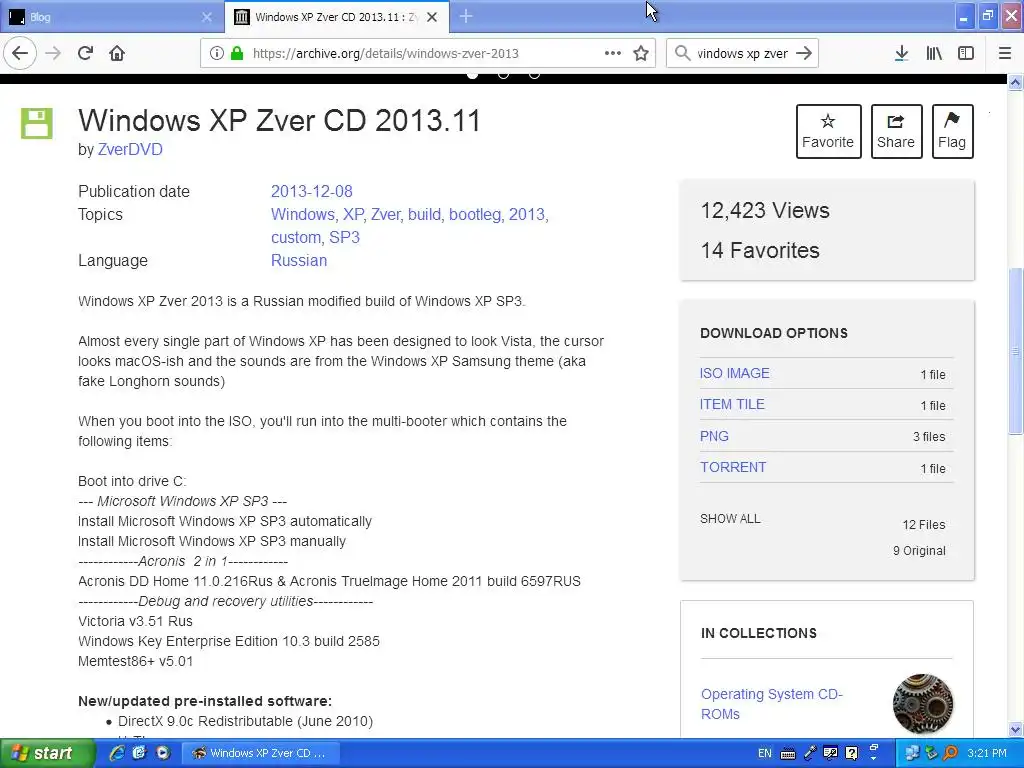Image resolution: width=1024 pixels, height=768 pixels.
Task: Open the Windows topic link
Action: (303, 214)
